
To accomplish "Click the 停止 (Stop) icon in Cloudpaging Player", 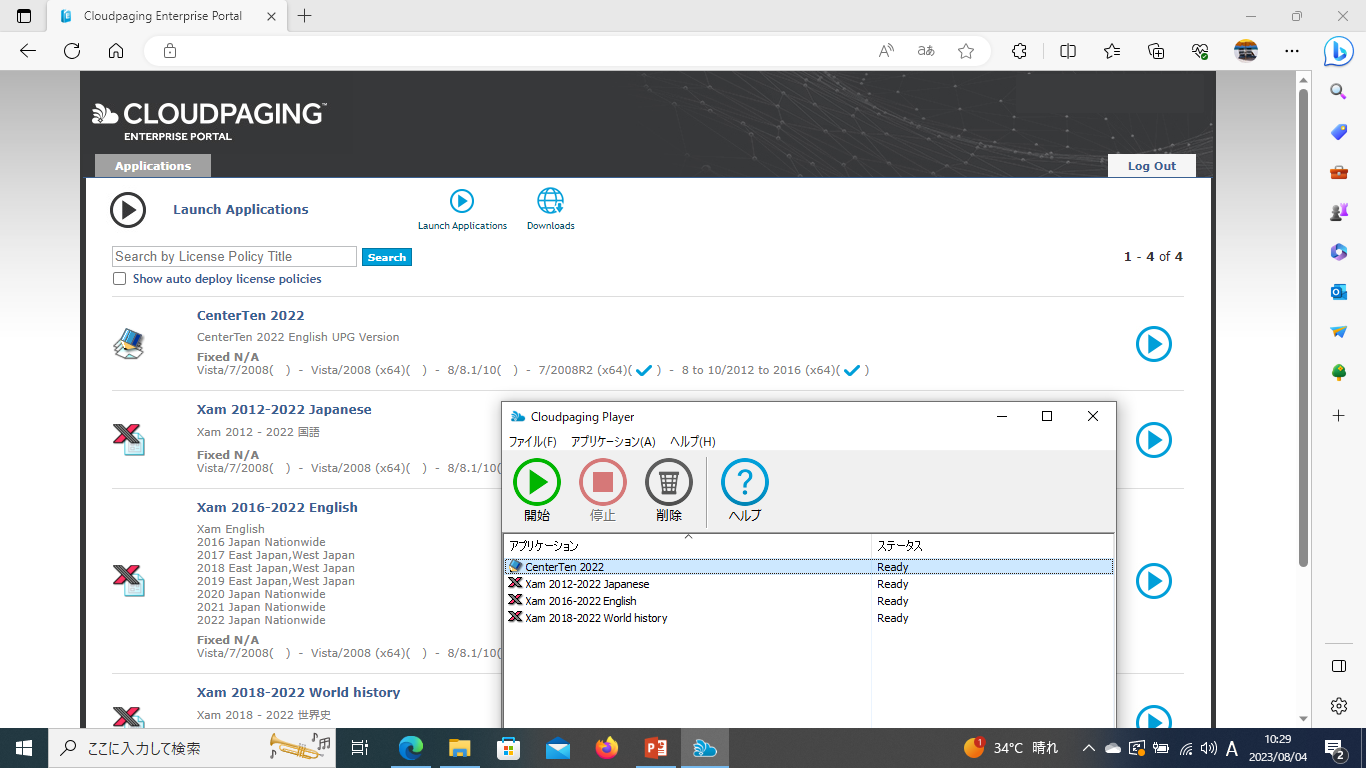I will 602,483.
